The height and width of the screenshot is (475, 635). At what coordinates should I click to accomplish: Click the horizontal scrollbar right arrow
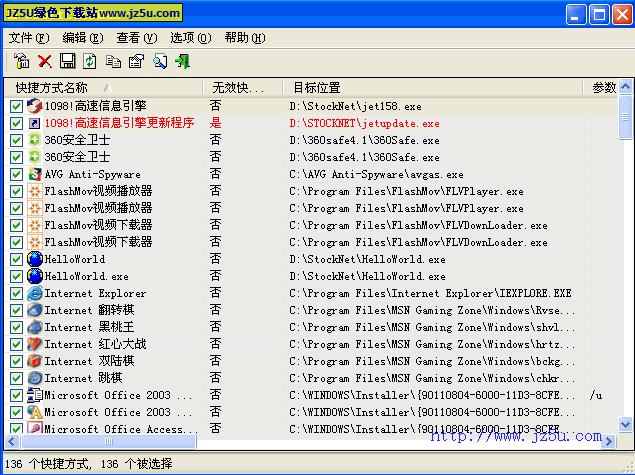(609, 441)
